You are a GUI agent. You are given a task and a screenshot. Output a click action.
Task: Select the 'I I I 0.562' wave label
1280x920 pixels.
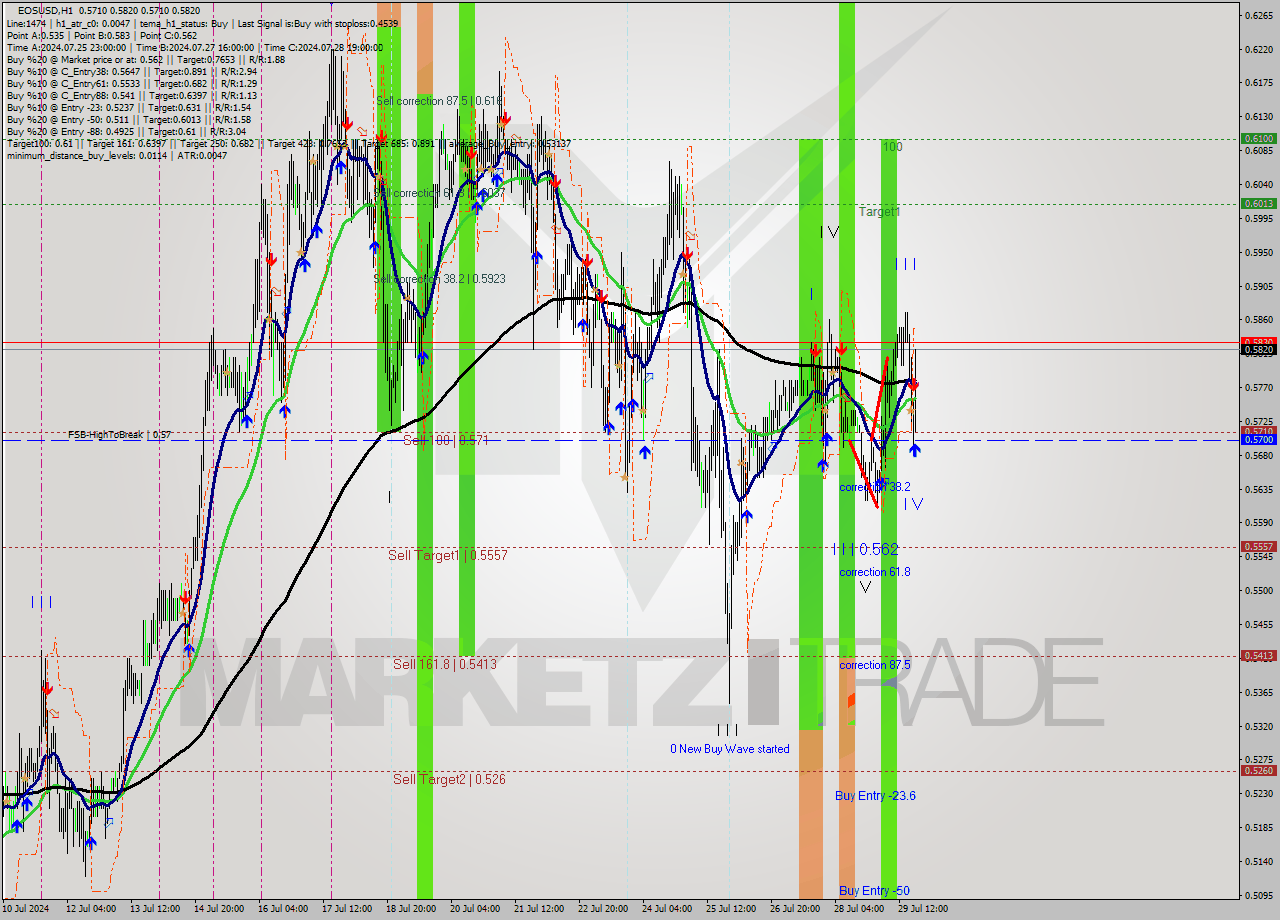tap(865, 549)
